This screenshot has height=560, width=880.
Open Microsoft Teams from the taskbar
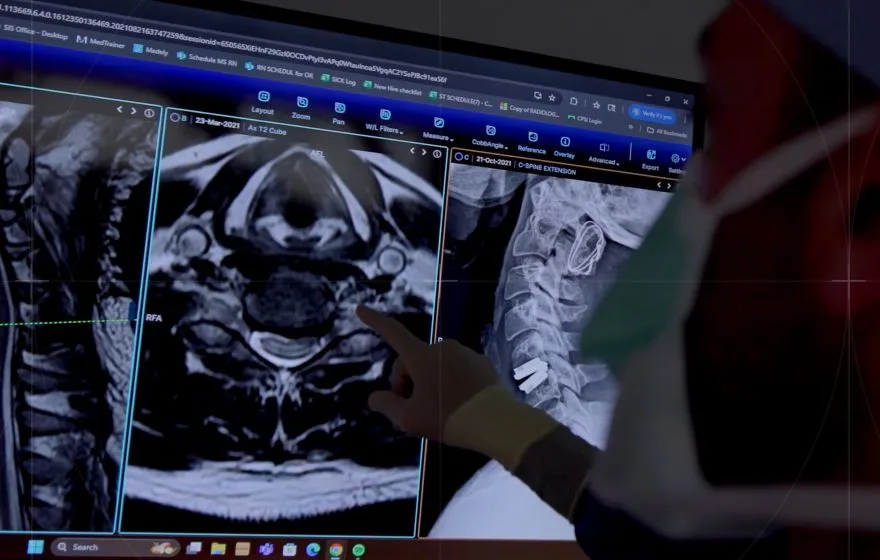pos(266,549)
